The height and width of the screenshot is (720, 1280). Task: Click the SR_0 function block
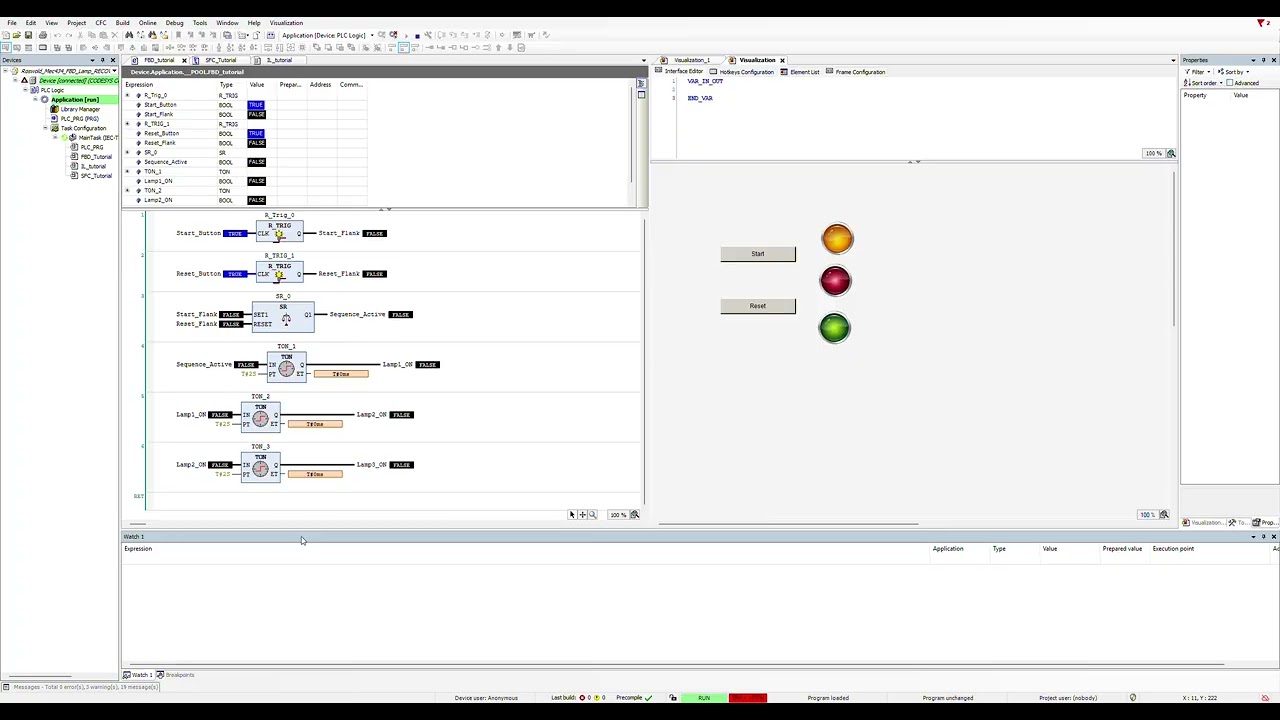[283, 316]
